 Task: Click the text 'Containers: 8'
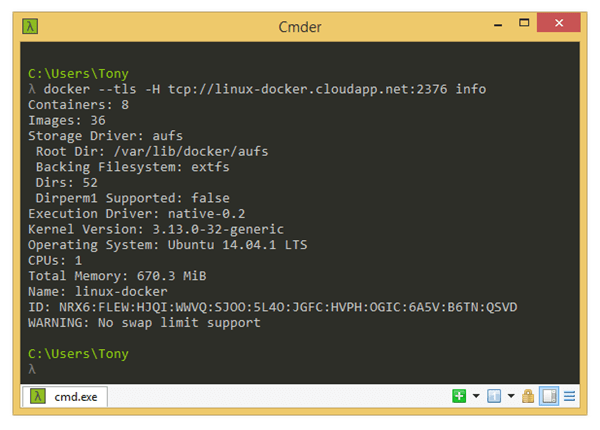tap(78, 105)
